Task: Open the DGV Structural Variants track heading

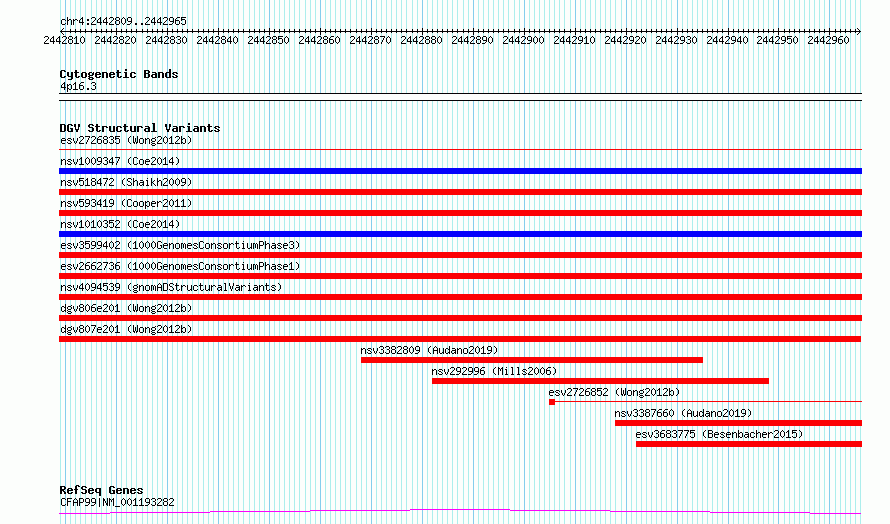Action: pyautogui.click(x=140, y=128)
